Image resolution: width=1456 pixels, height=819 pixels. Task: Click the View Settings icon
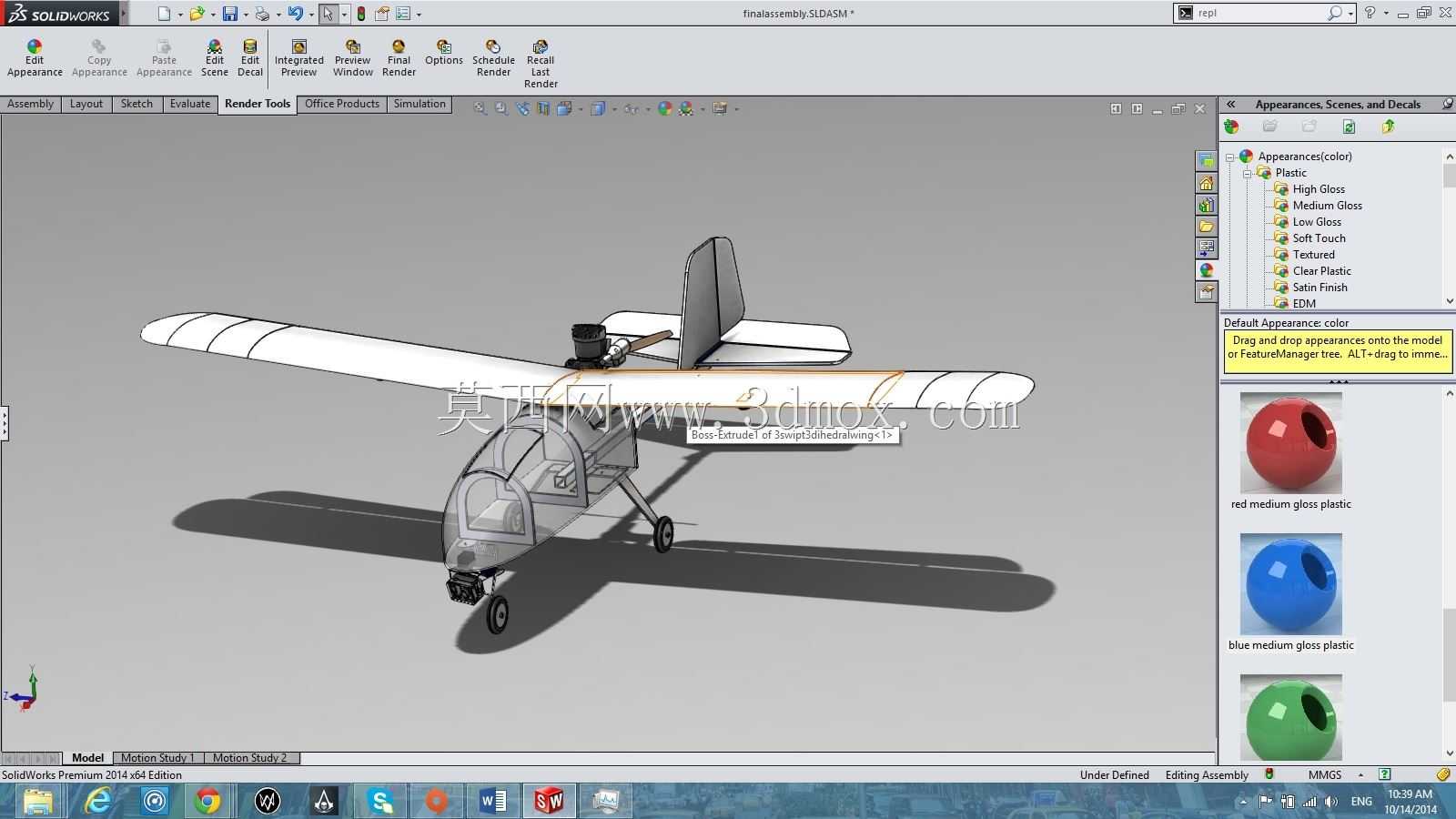720,108
